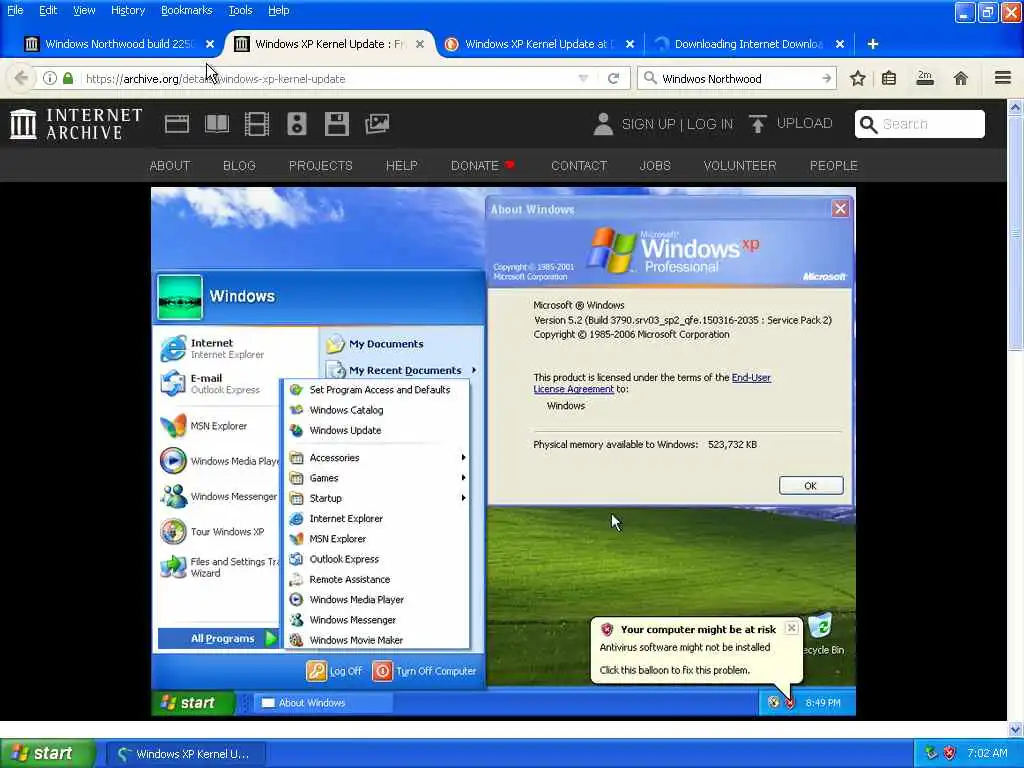Open the video film icon
1024x768 pixels.
[257, 124]
